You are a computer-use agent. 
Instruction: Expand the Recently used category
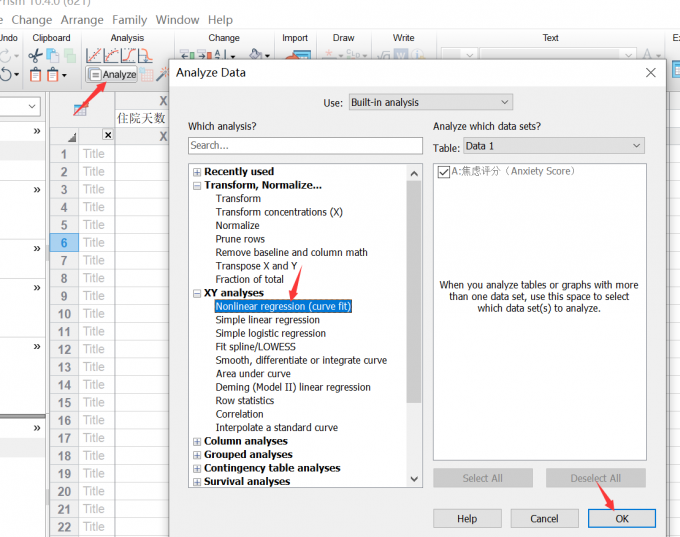click(x=196, y=172)
